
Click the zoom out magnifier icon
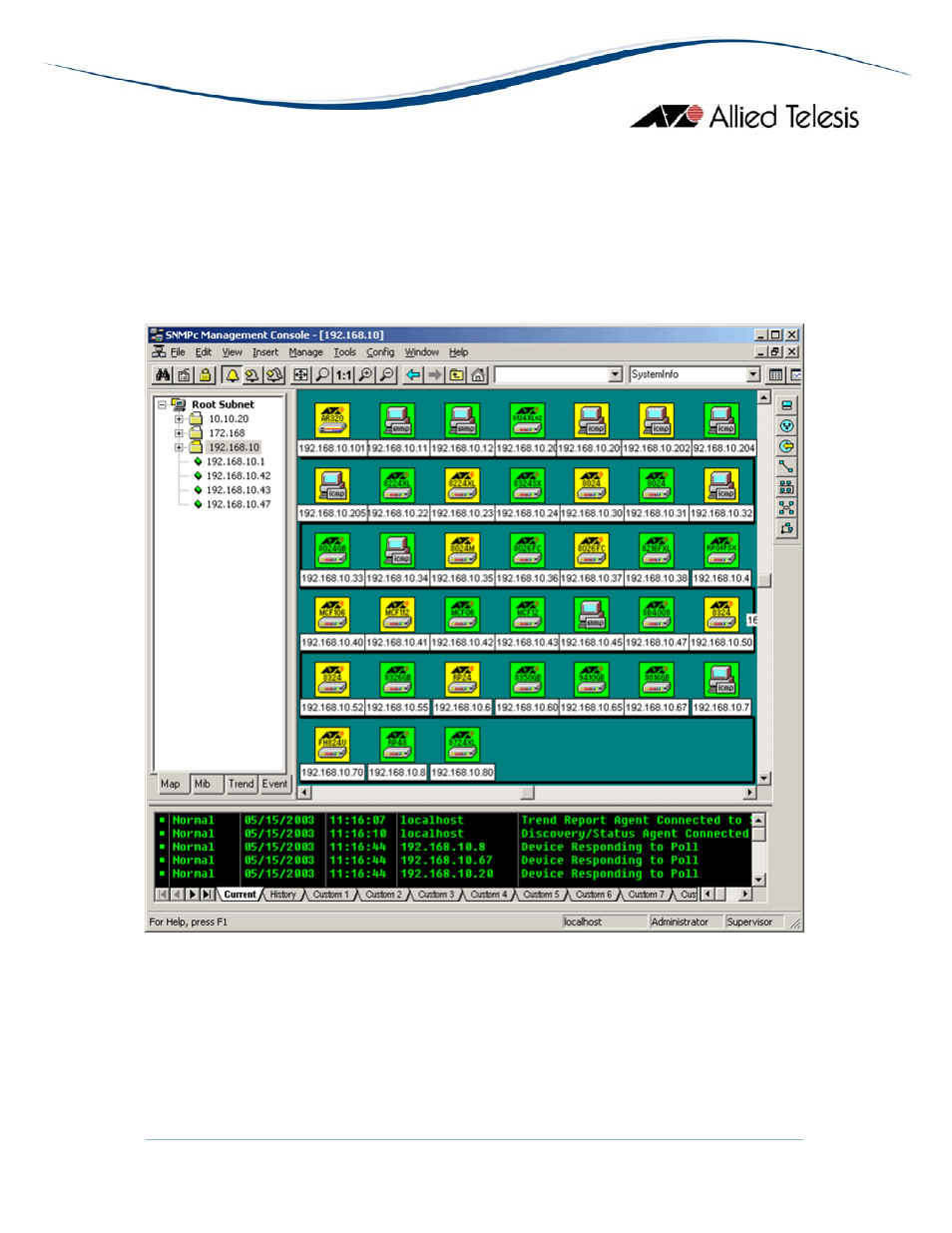(x=387, y=375)
